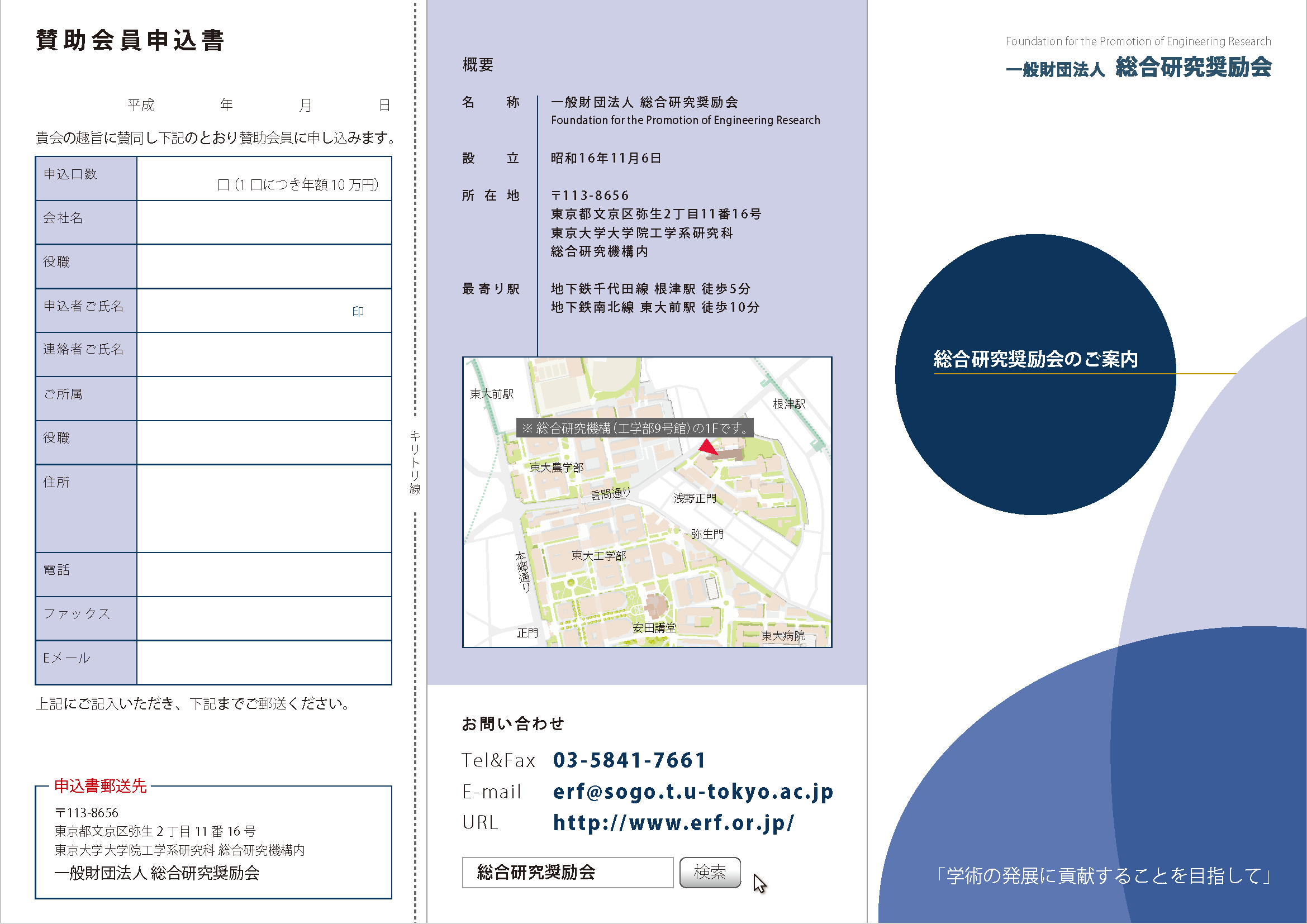This screenshot has width=1307, height=924.
Task: Click the 一般財団法人 総合研究奨励会 header logo
Action: pyautogui.click(x=1138, y=67)
